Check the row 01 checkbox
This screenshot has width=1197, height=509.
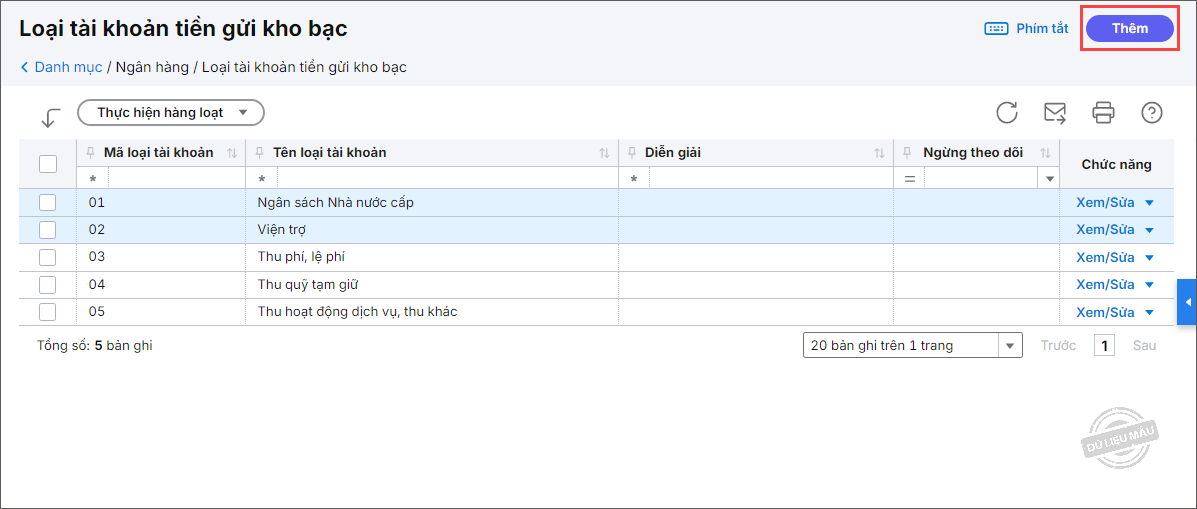point(47,203)
